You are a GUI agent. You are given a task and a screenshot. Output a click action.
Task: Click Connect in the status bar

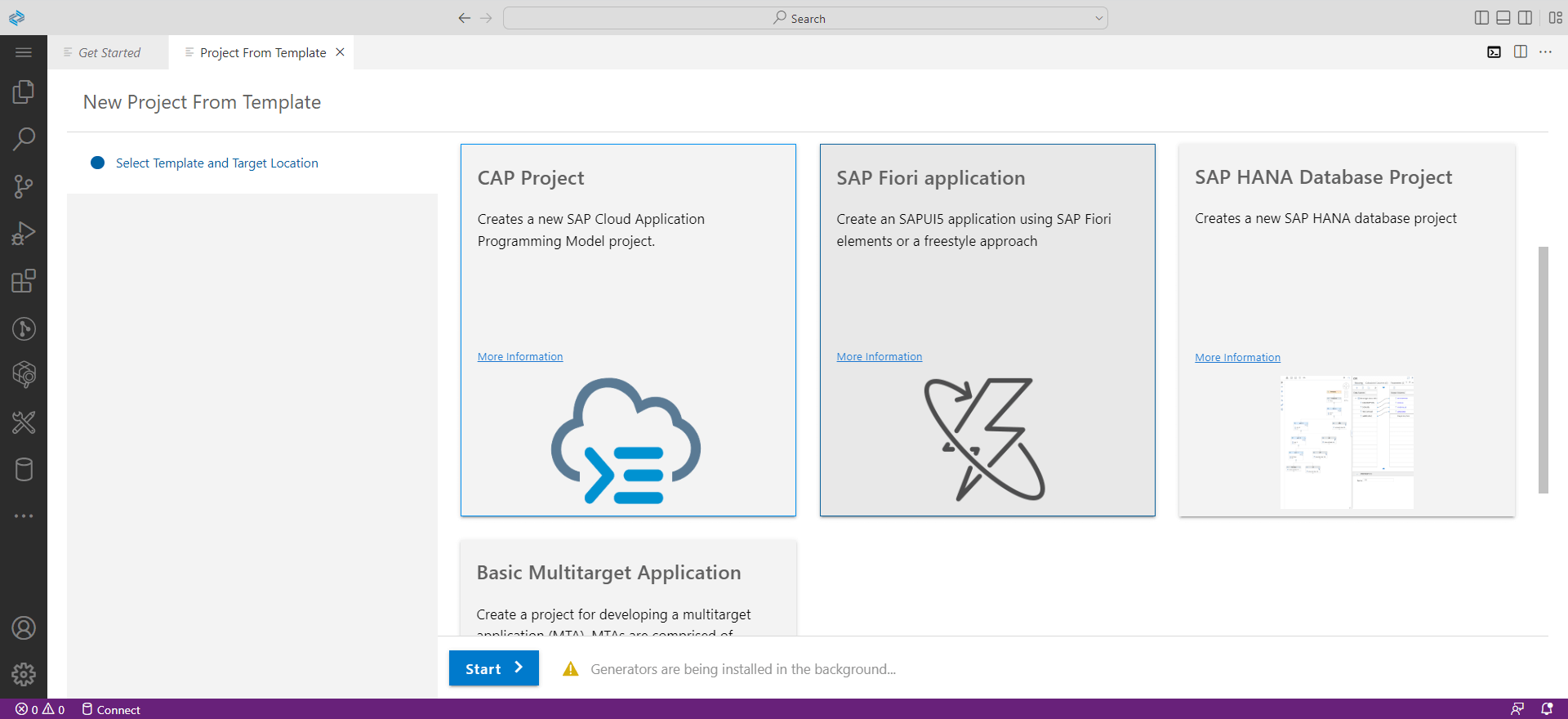(x=111, y=709)
